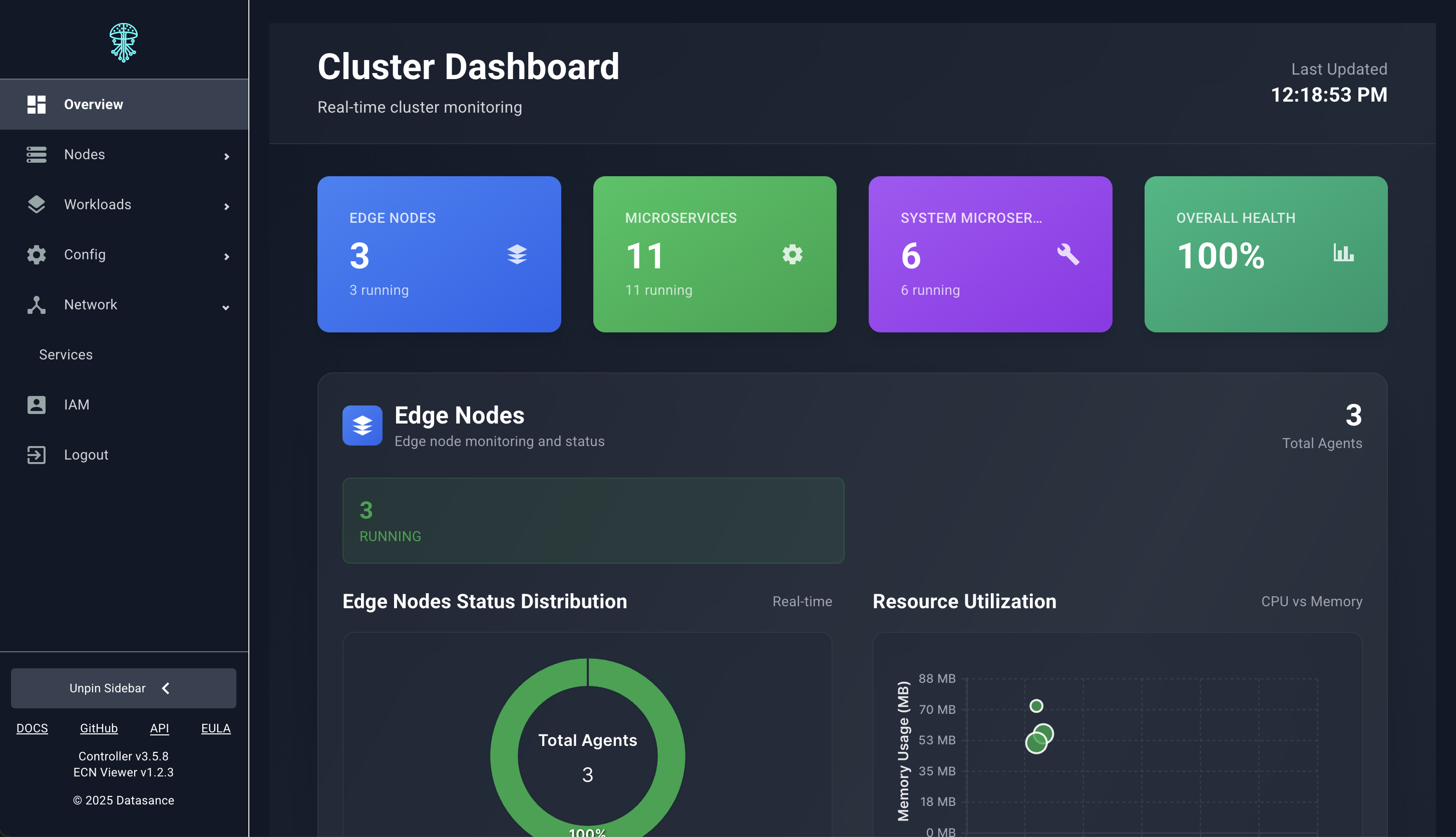Open the Services menu item
1456x837 pixels.
point(66,354)
